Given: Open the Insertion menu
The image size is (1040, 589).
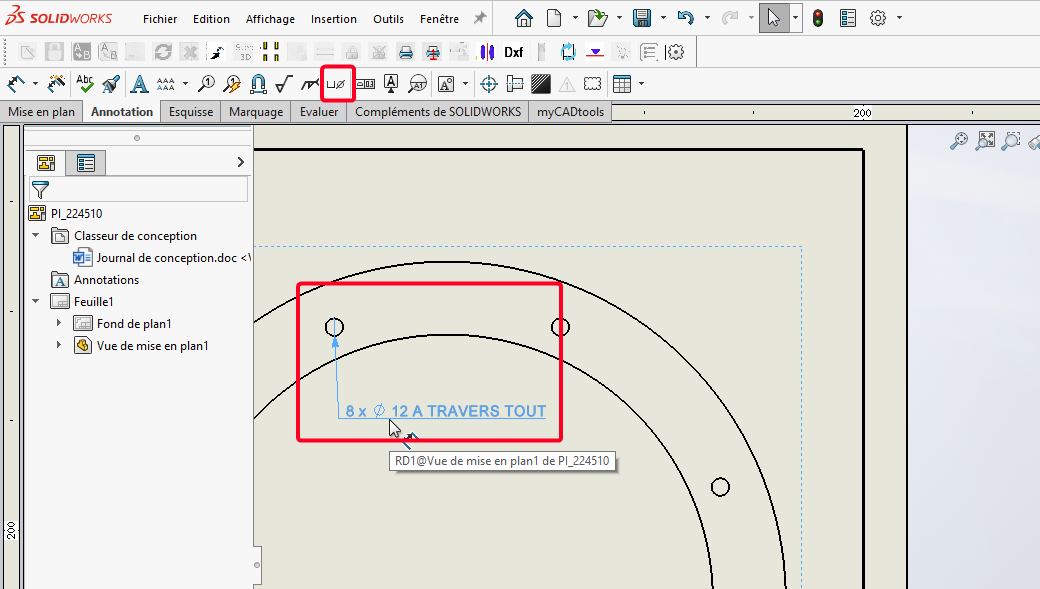Looking at the screenshot, I should [x=334, y=19].
